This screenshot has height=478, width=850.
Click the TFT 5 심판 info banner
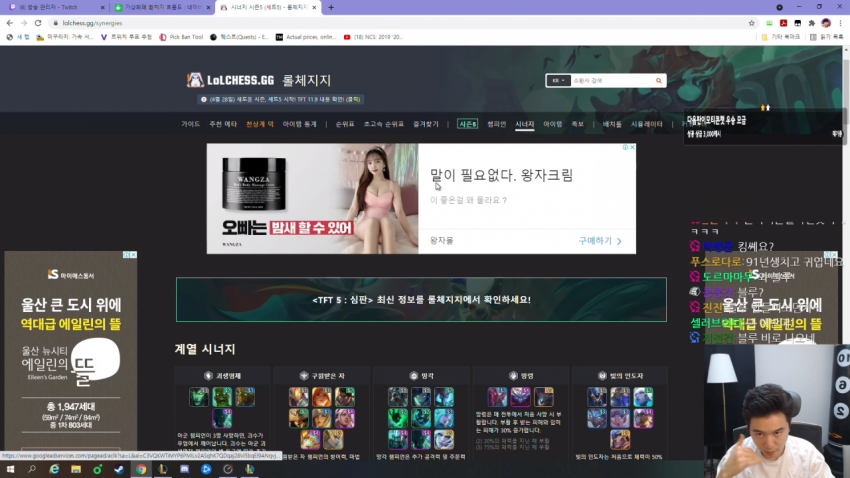coord(421,300)
